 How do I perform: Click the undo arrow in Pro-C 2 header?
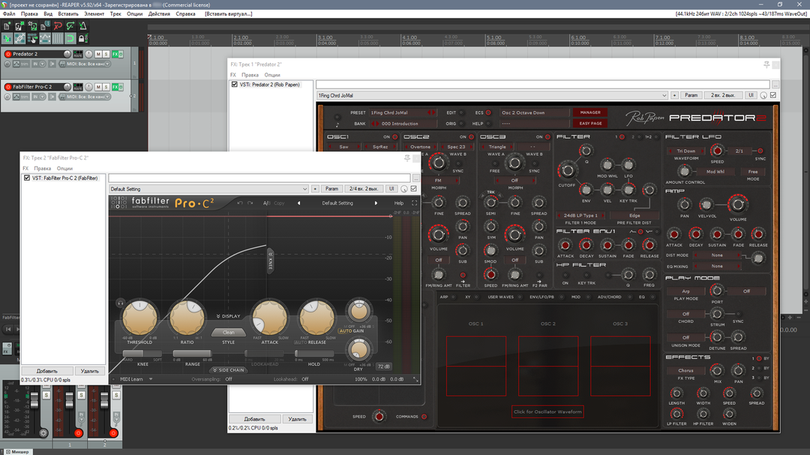[x=240, y=203]
